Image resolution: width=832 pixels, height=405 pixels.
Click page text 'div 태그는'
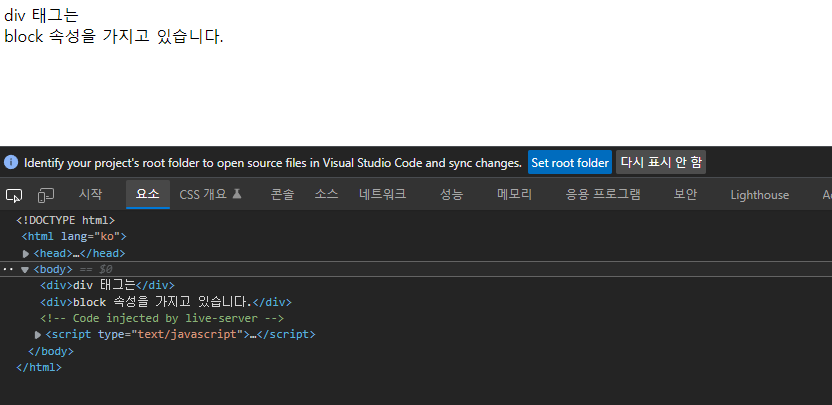point(41,15)
